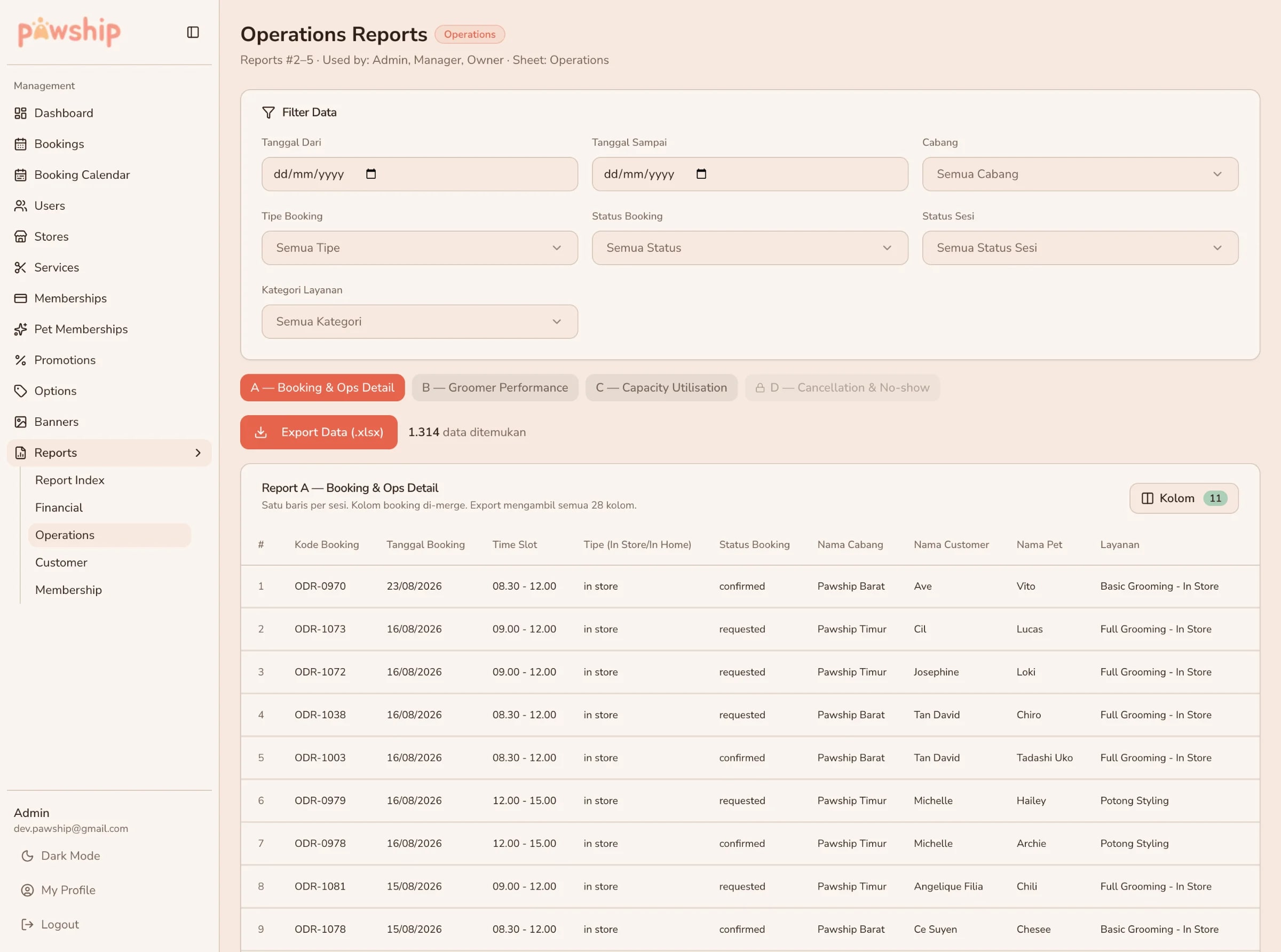Click the Logout arrow icon
Viewport: 1281px width, 952px height.
tap(27, 924)
